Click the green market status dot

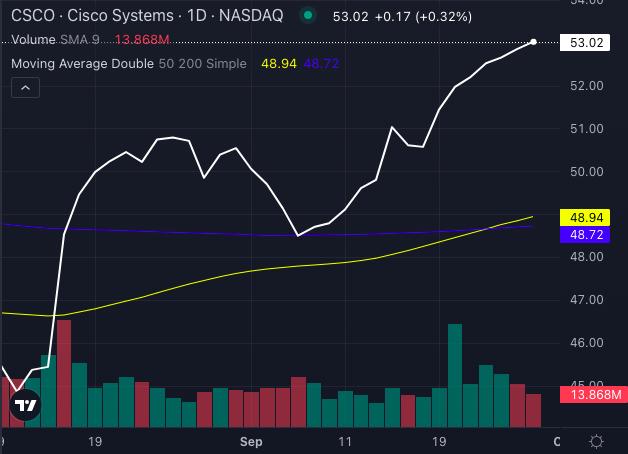tap(308, 16)
